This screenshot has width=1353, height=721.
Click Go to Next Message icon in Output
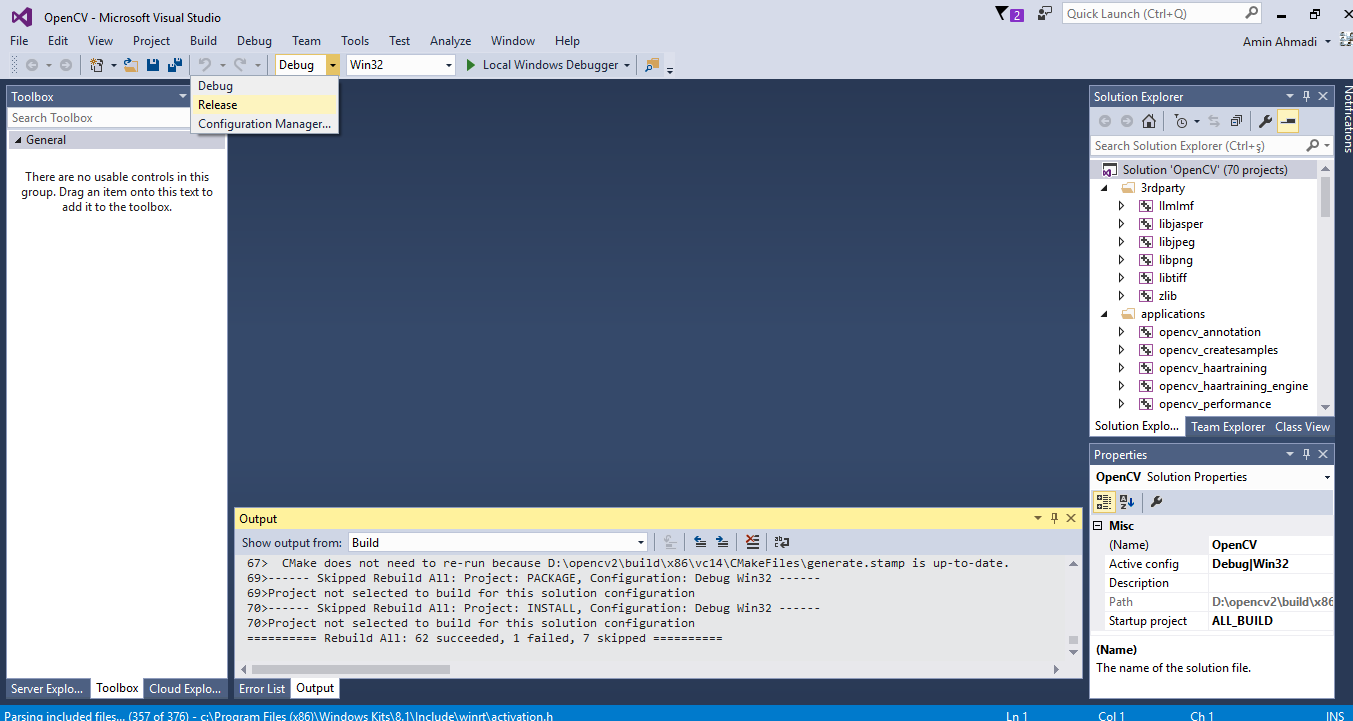722,542
